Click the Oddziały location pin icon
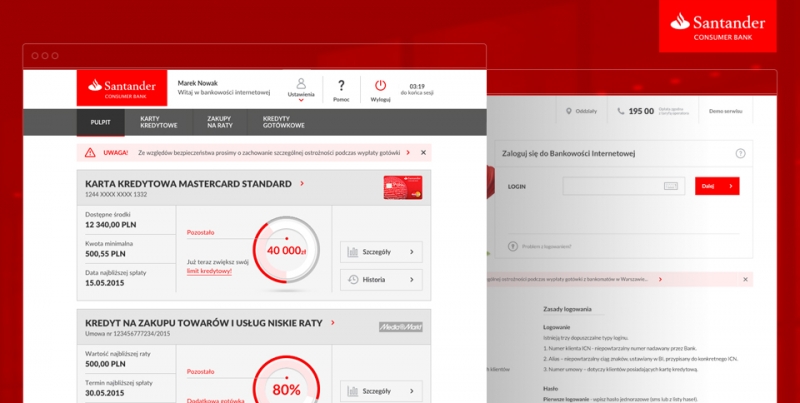 [569, 111]
